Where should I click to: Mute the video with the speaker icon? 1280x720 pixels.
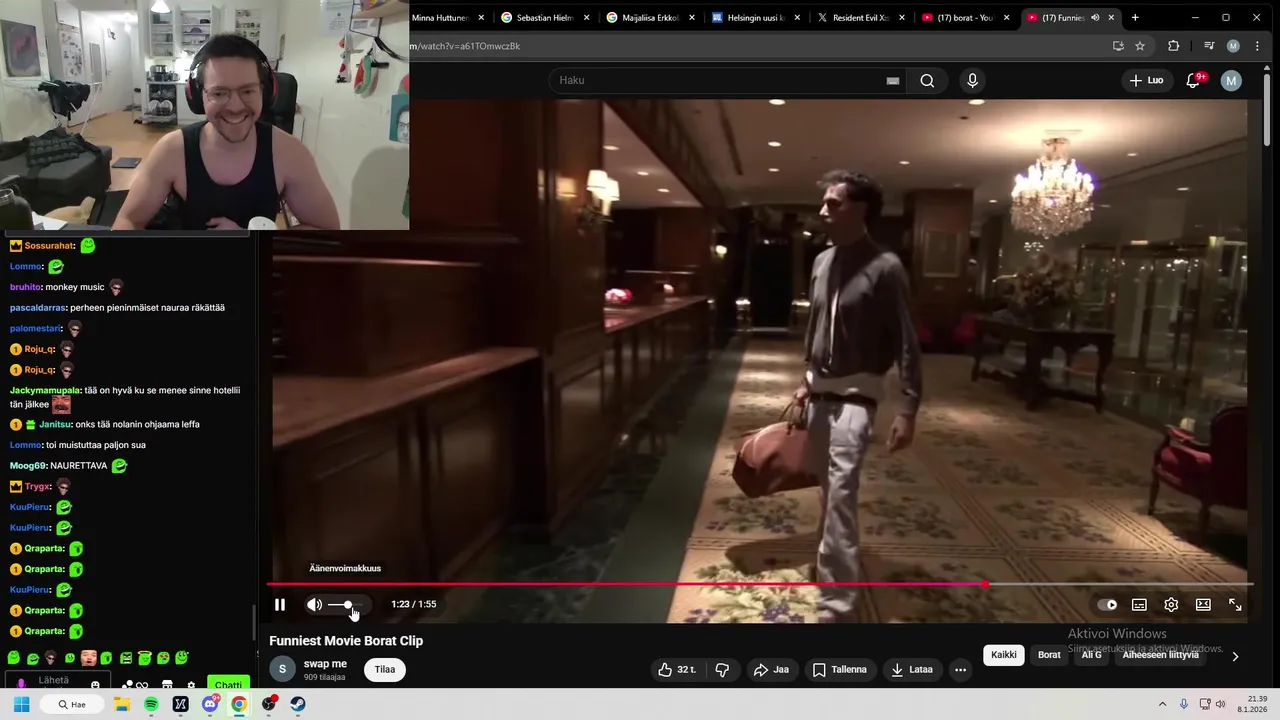tap(314, 605)
